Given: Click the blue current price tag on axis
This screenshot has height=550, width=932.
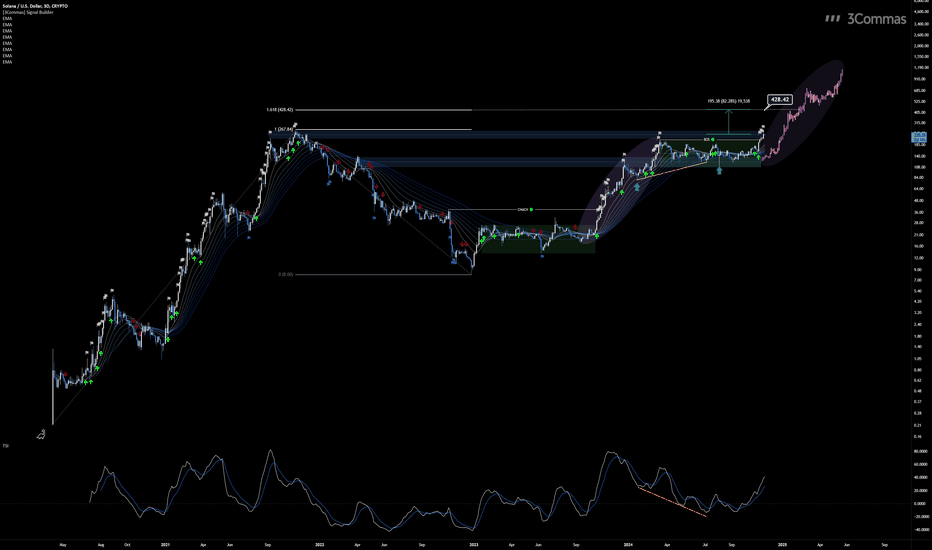Looking at the screenshot, I should (919, 137).
